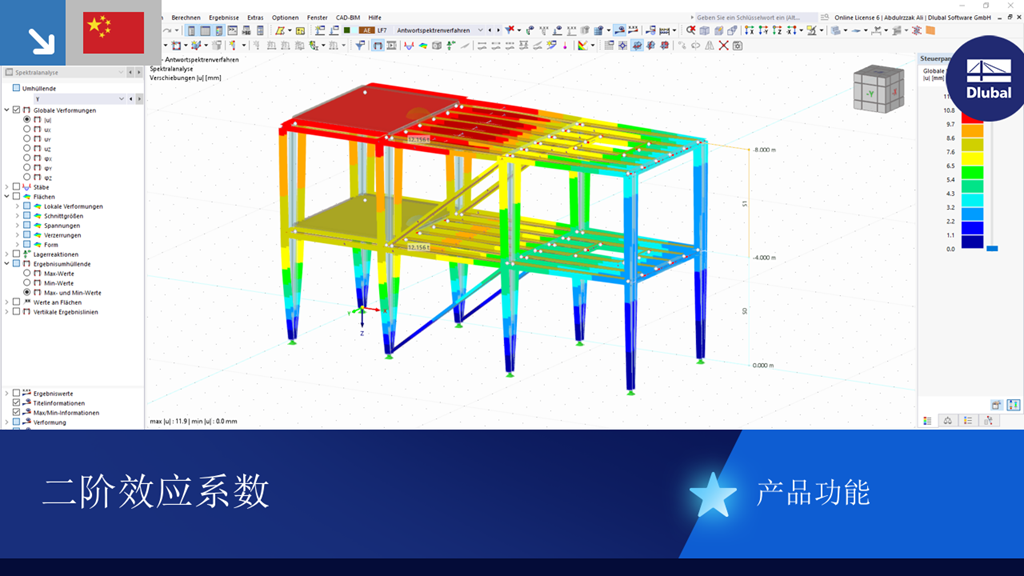Select the Min-Werte radio button

tap(27, 283)
